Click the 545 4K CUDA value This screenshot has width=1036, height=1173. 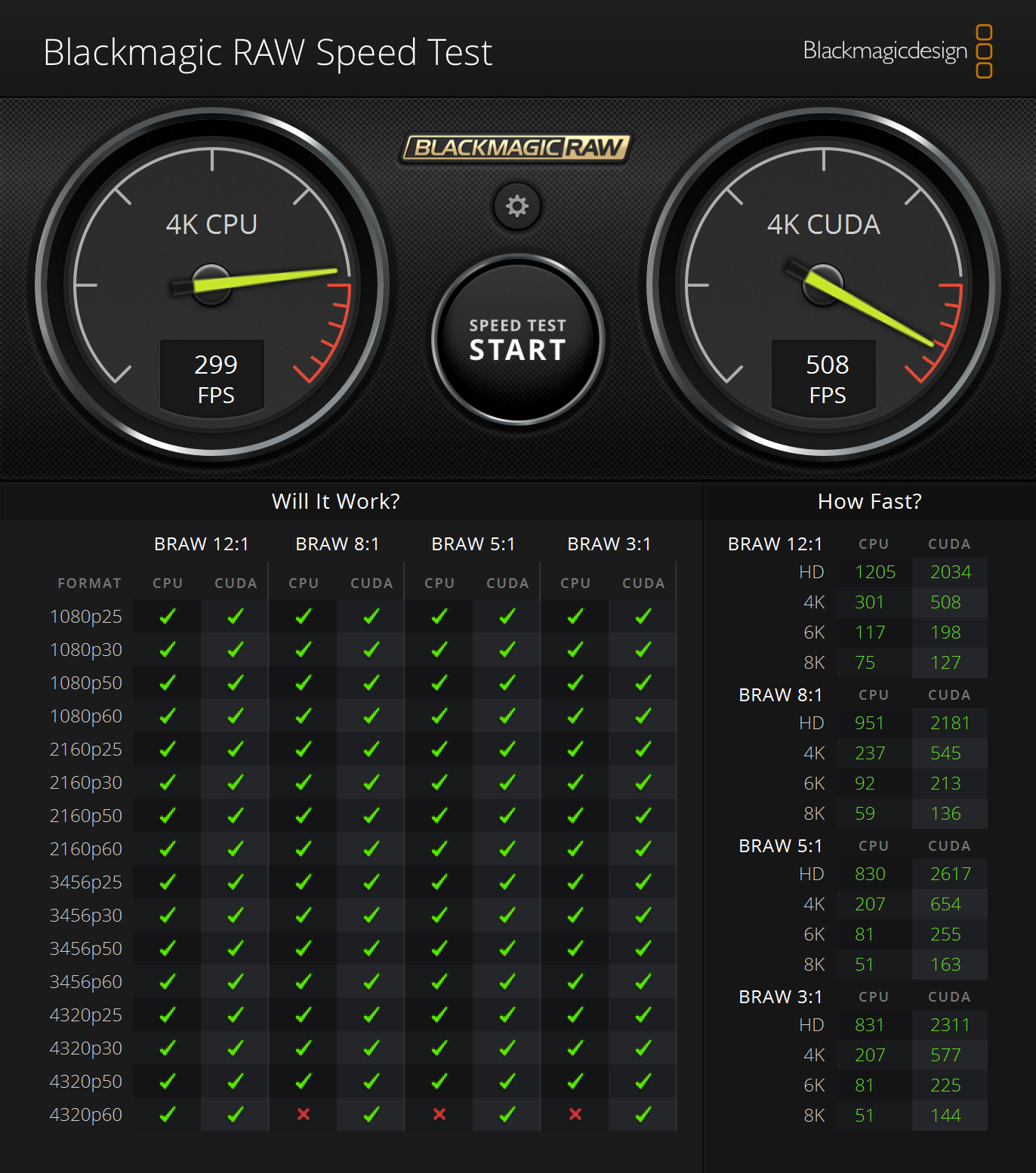tap(945, 753)
